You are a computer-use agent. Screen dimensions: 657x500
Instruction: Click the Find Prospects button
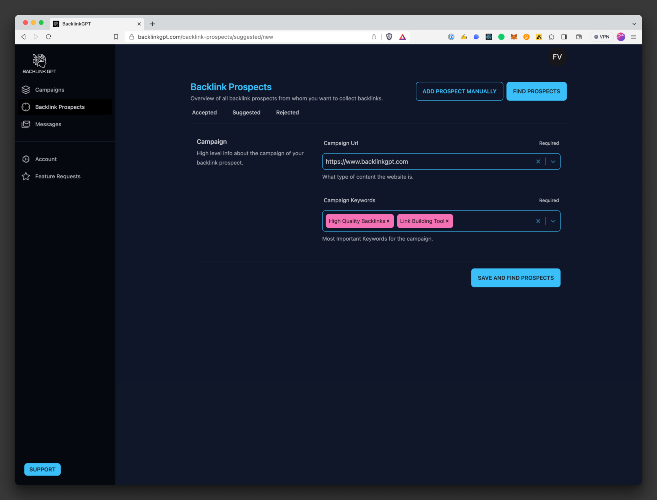tap(536, 91)
